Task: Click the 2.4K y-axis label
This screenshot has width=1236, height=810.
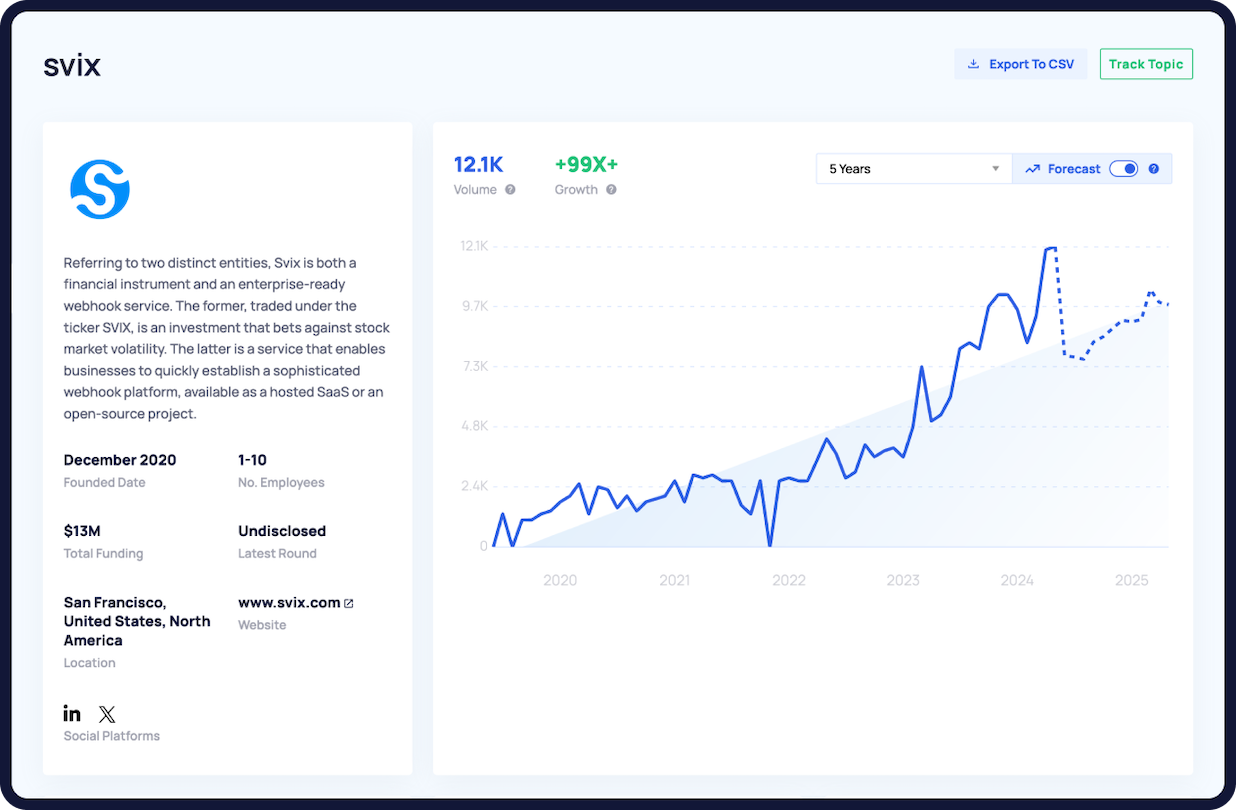Action: pyautogui.click(x=474, y=486)
